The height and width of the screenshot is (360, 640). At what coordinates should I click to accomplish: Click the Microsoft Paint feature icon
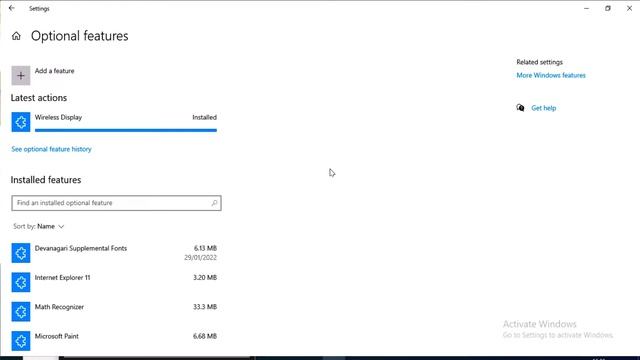(21, 341)
